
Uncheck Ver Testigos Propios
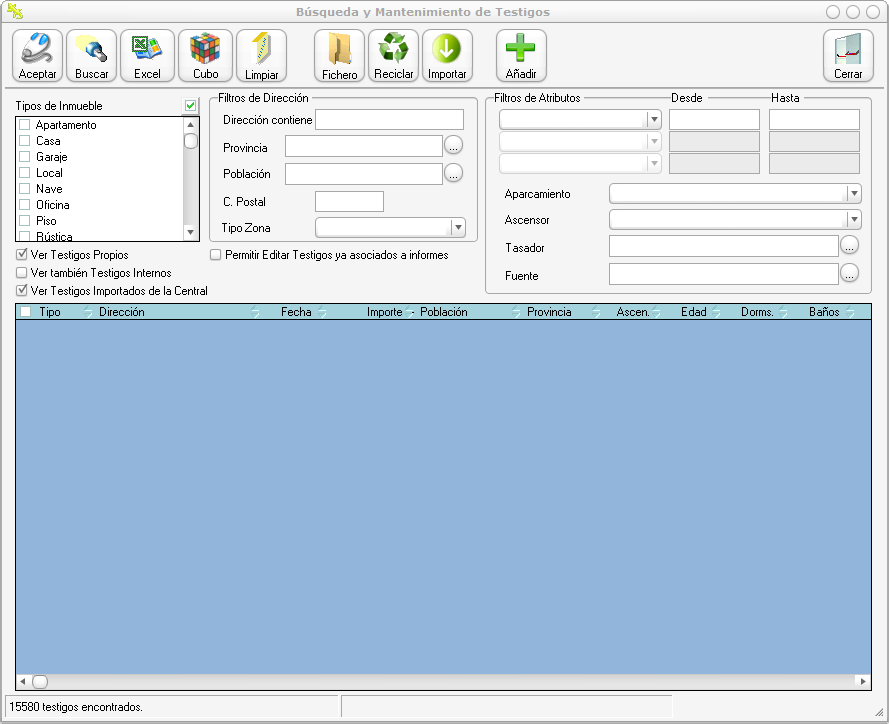click(x=23, y=255)
